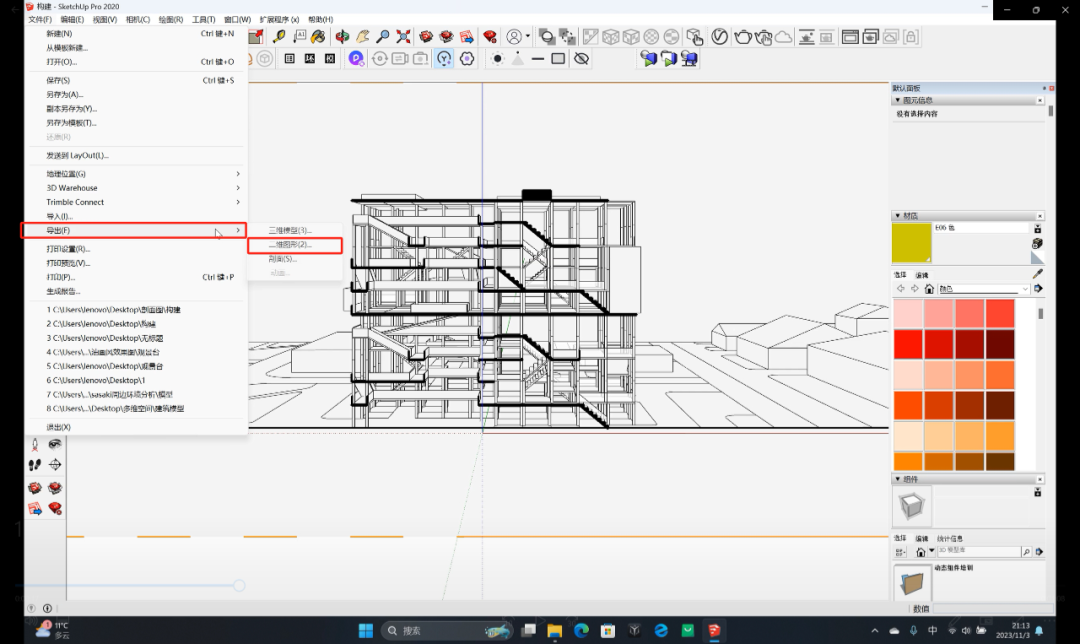Select the Pan hand tool
This screenshot has height=644, width=1080.
click(x=362, y=37)
